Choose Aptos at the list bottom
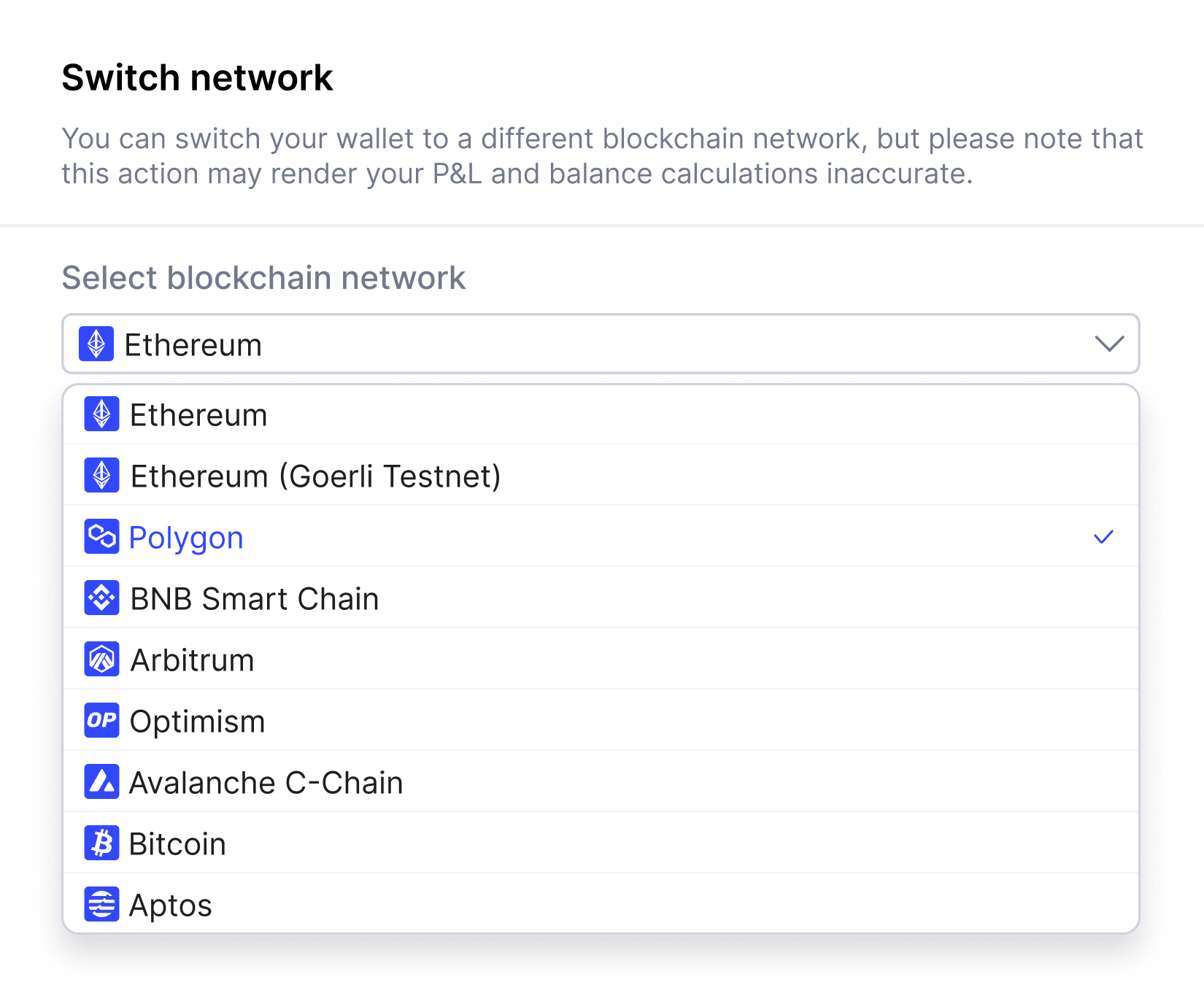 pos(601,903)
